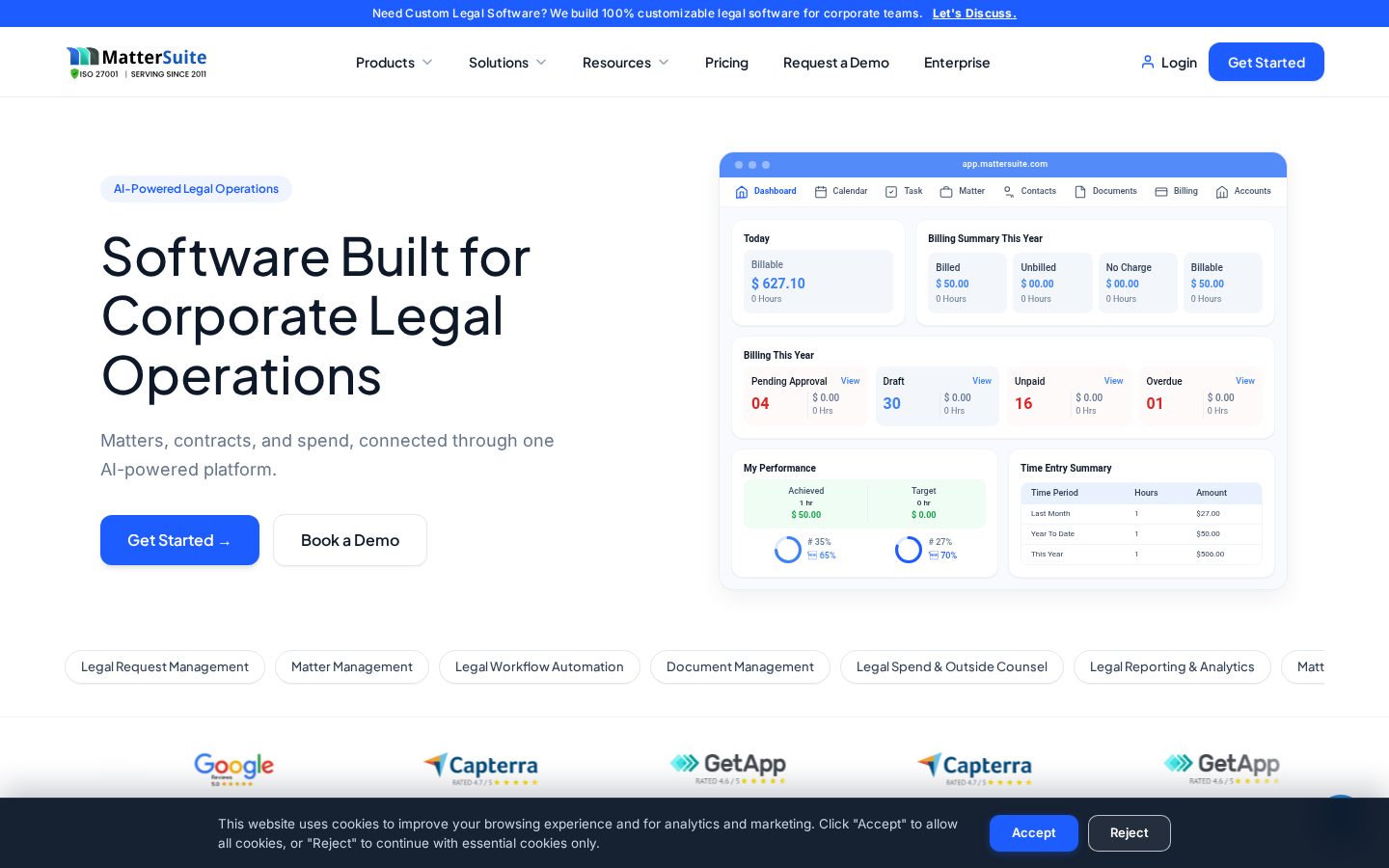This screenshot has height=868, width=1389.
Task: Click the AI-Powered Legal Operations badge
Action: 196,189
